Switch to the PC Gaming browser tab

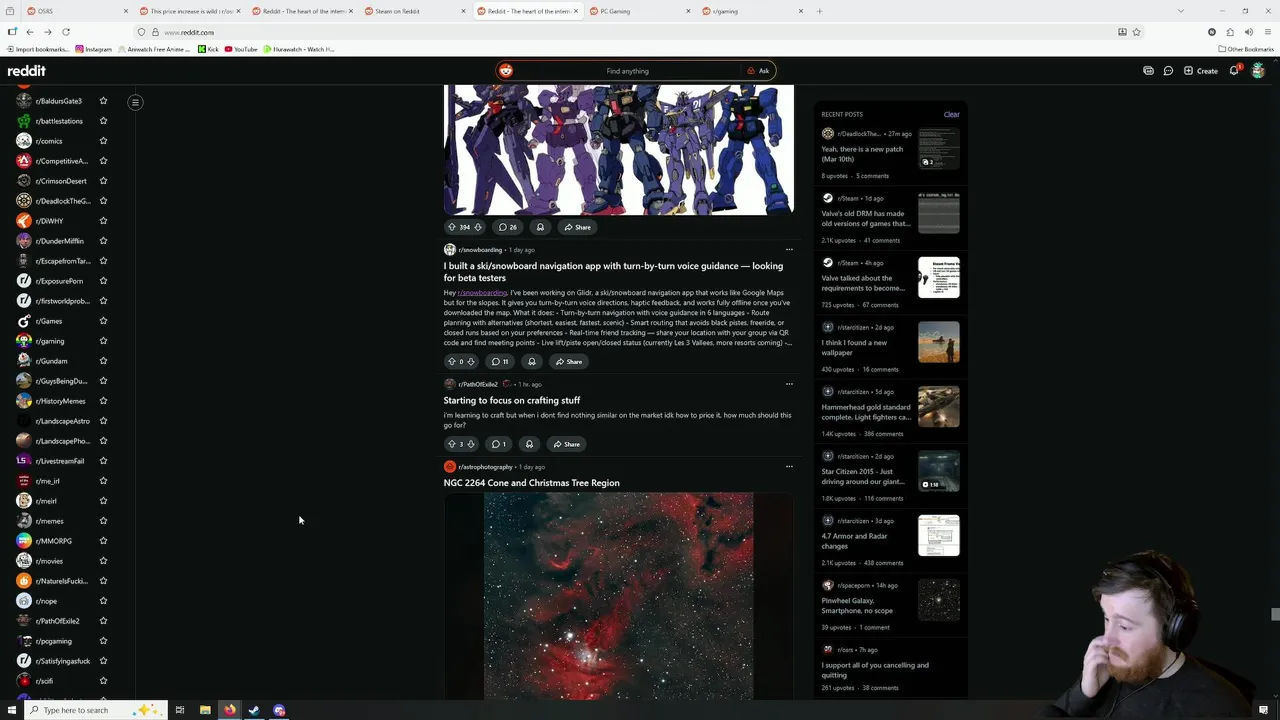pos(638,11)
